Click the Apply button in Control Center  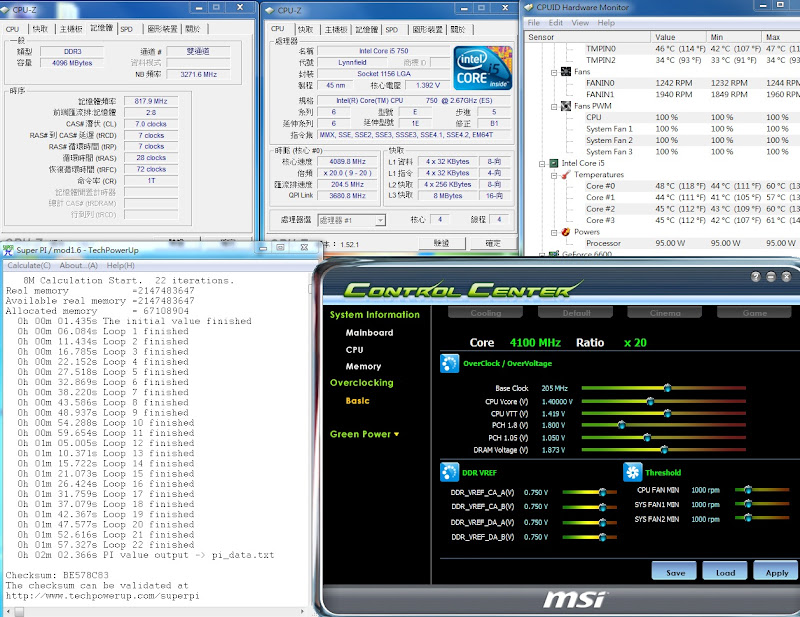click(776, 573)
